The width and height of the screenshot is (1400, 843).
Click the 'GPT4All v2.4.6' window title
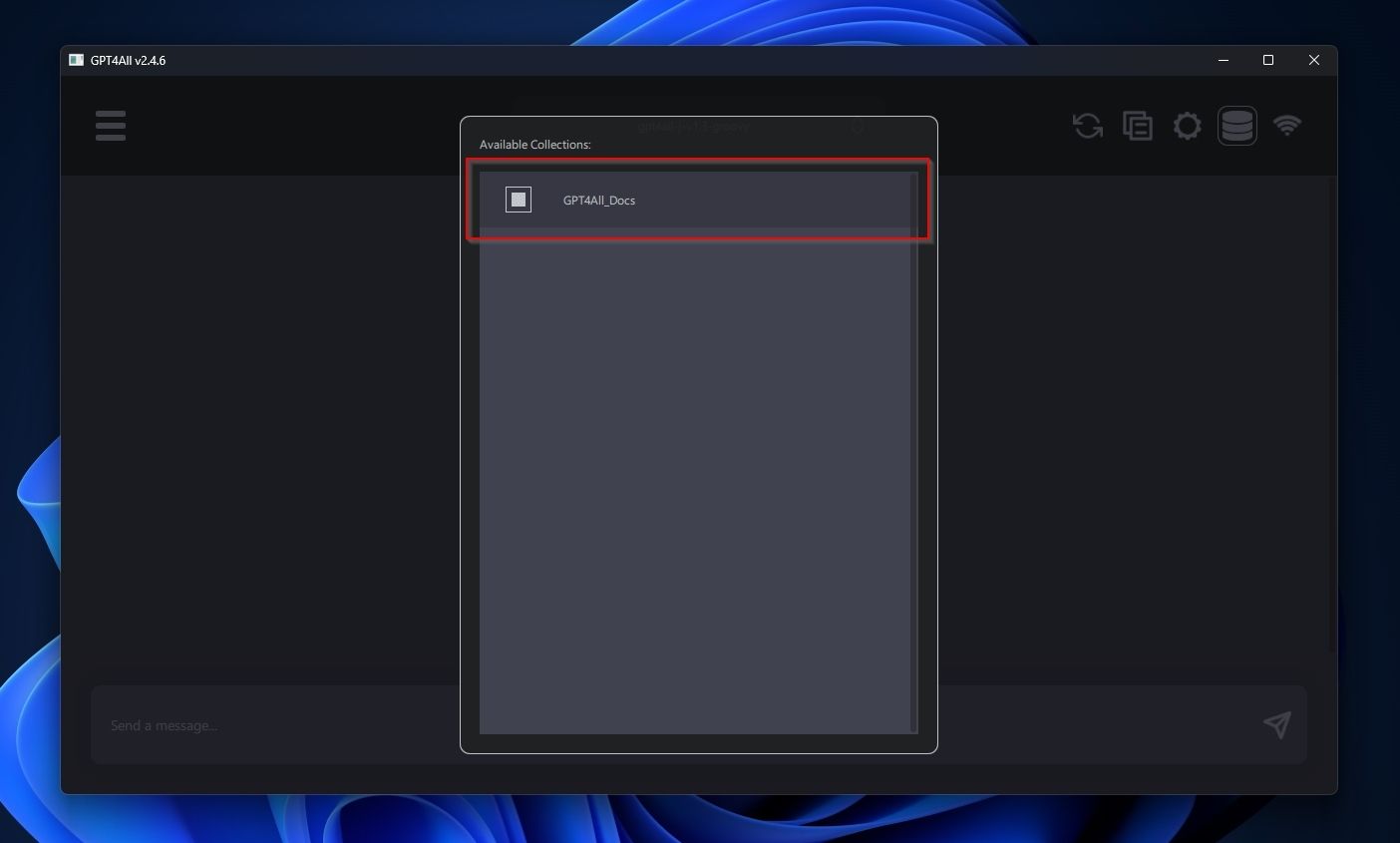click(x=128, y=60)
